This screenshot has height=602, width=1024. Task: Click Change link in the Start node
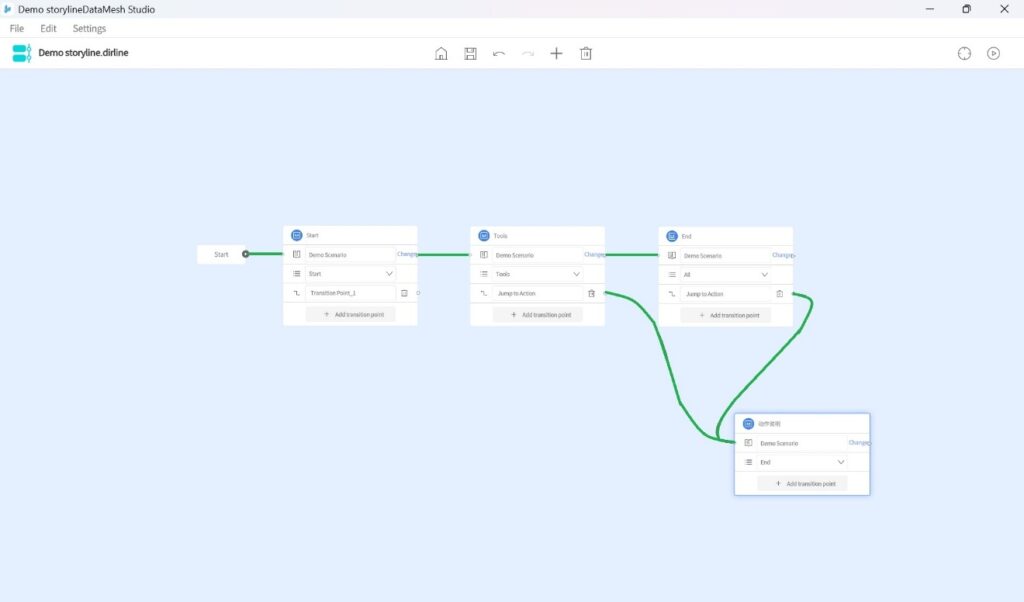(407, 255)
